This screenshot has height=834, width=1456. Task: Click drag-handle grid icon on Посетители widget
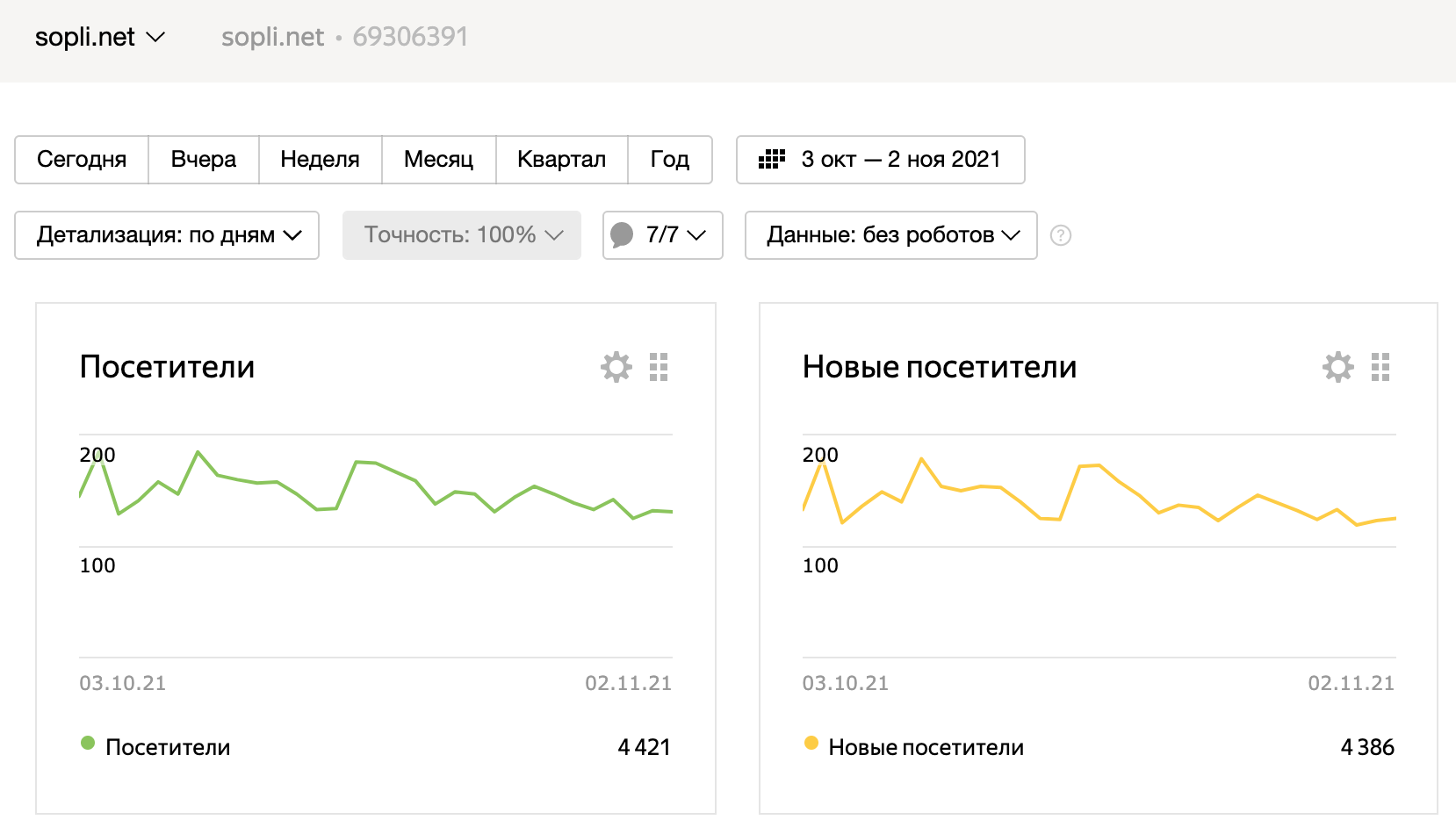point(659,367)
